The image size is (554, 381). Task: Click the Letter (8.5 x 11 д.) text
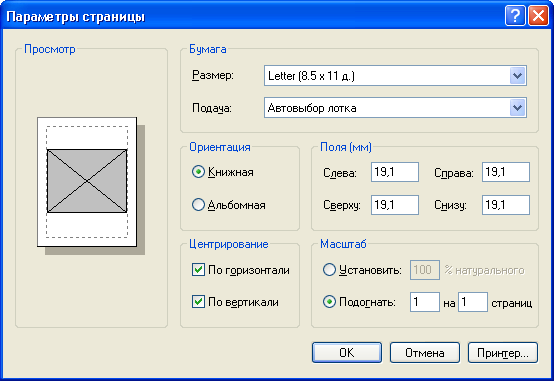pyautogui.click(x=311, y=76)
